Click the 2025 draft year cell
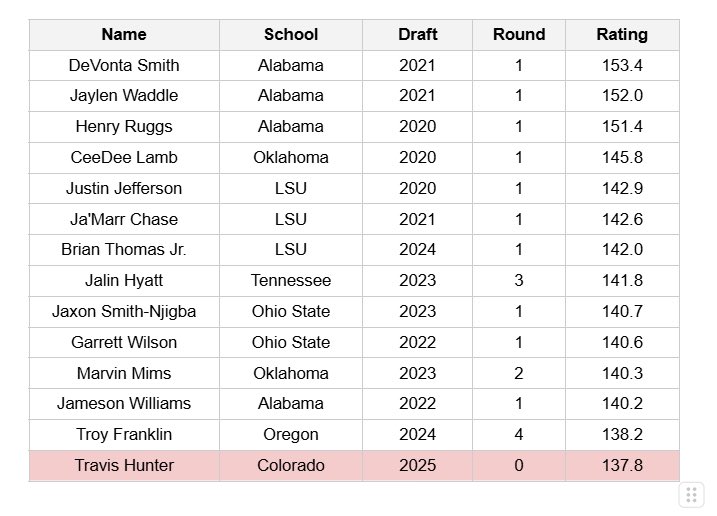The width and height of the screenshot is (717, 516). (x=417, y=466)
